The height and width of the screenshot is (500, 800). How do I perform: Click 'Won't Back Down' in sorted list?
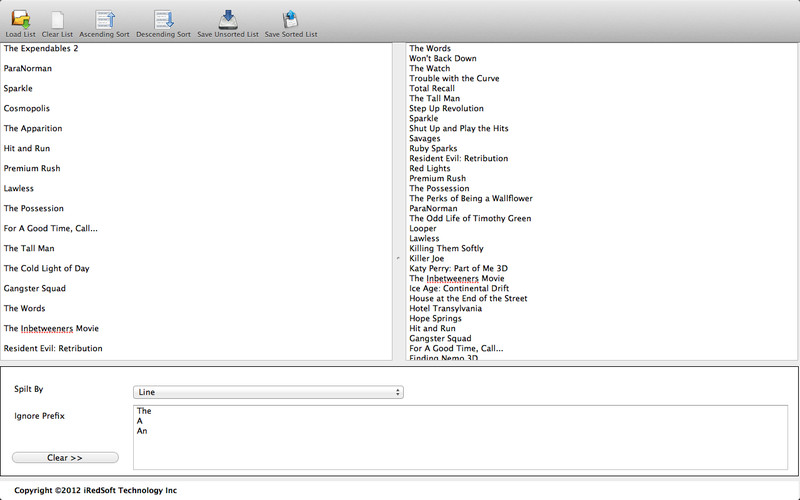(x=443, y=58)
